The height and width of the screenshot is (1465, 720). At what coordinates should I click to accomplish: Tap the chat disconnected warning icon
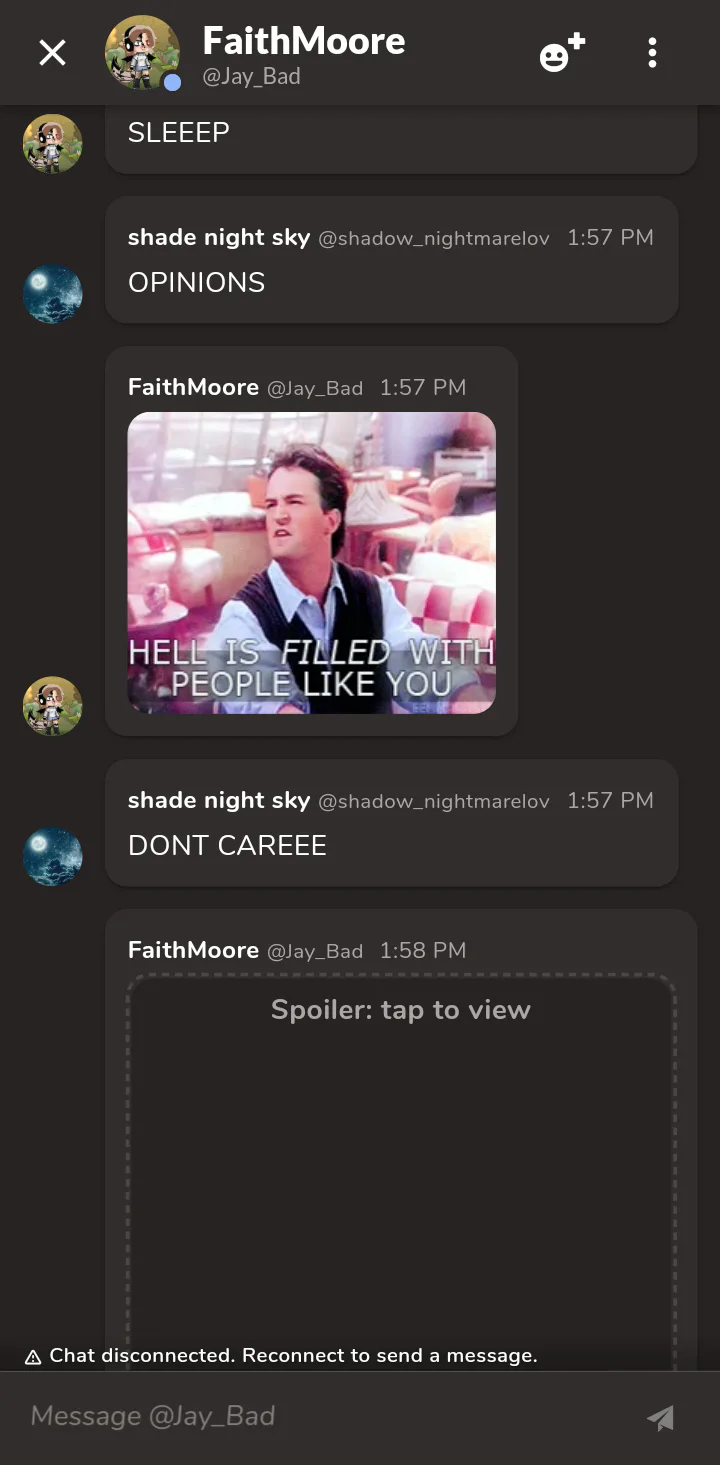[33, 1357]
